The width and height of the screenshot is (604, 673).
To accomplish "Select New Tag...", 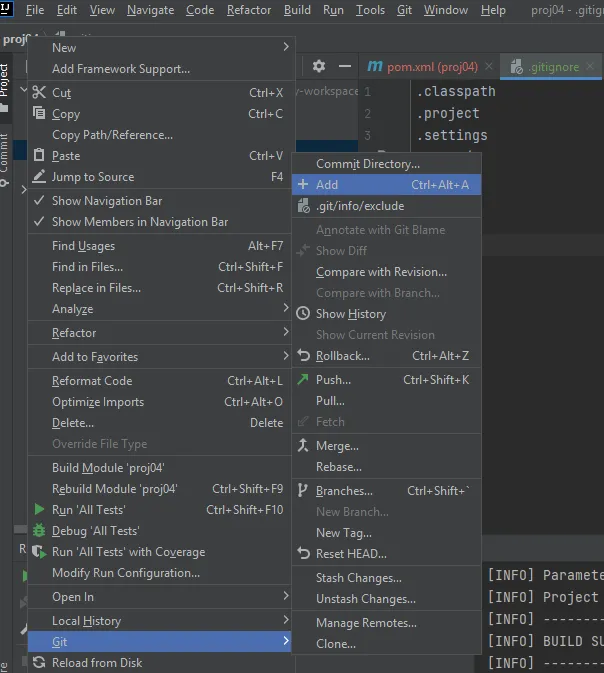I will (x=386, y=533).
